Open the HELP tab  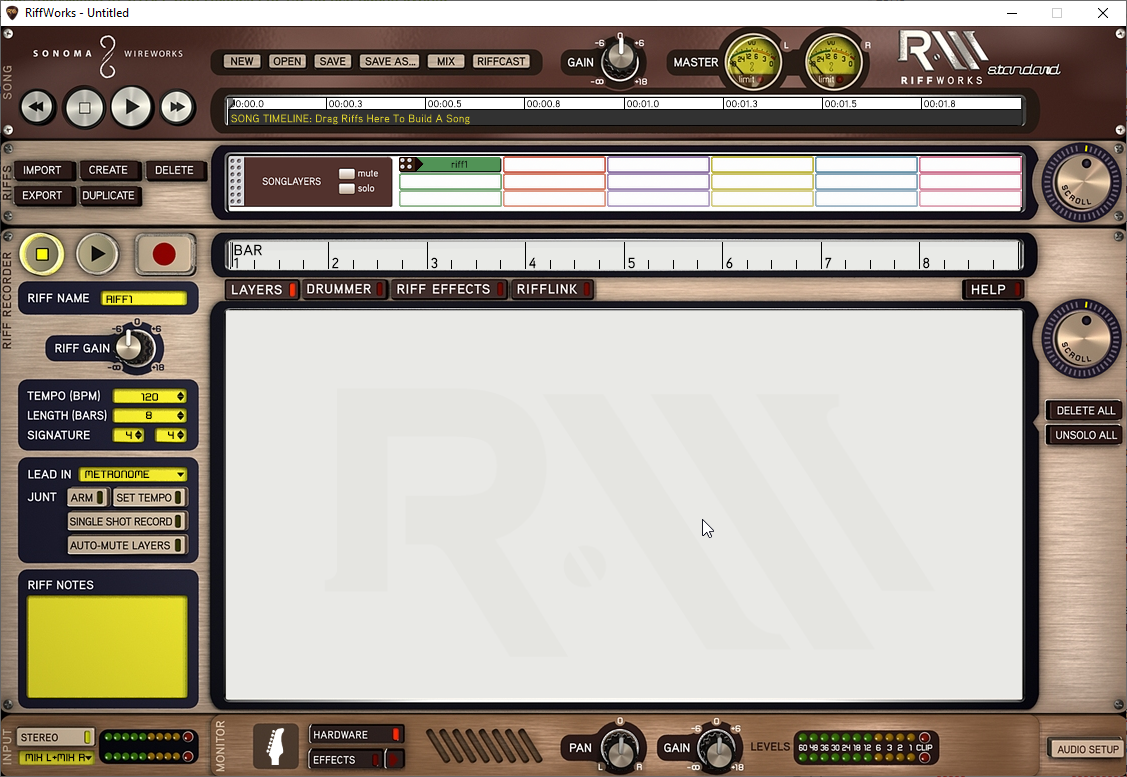coord(993,289)
